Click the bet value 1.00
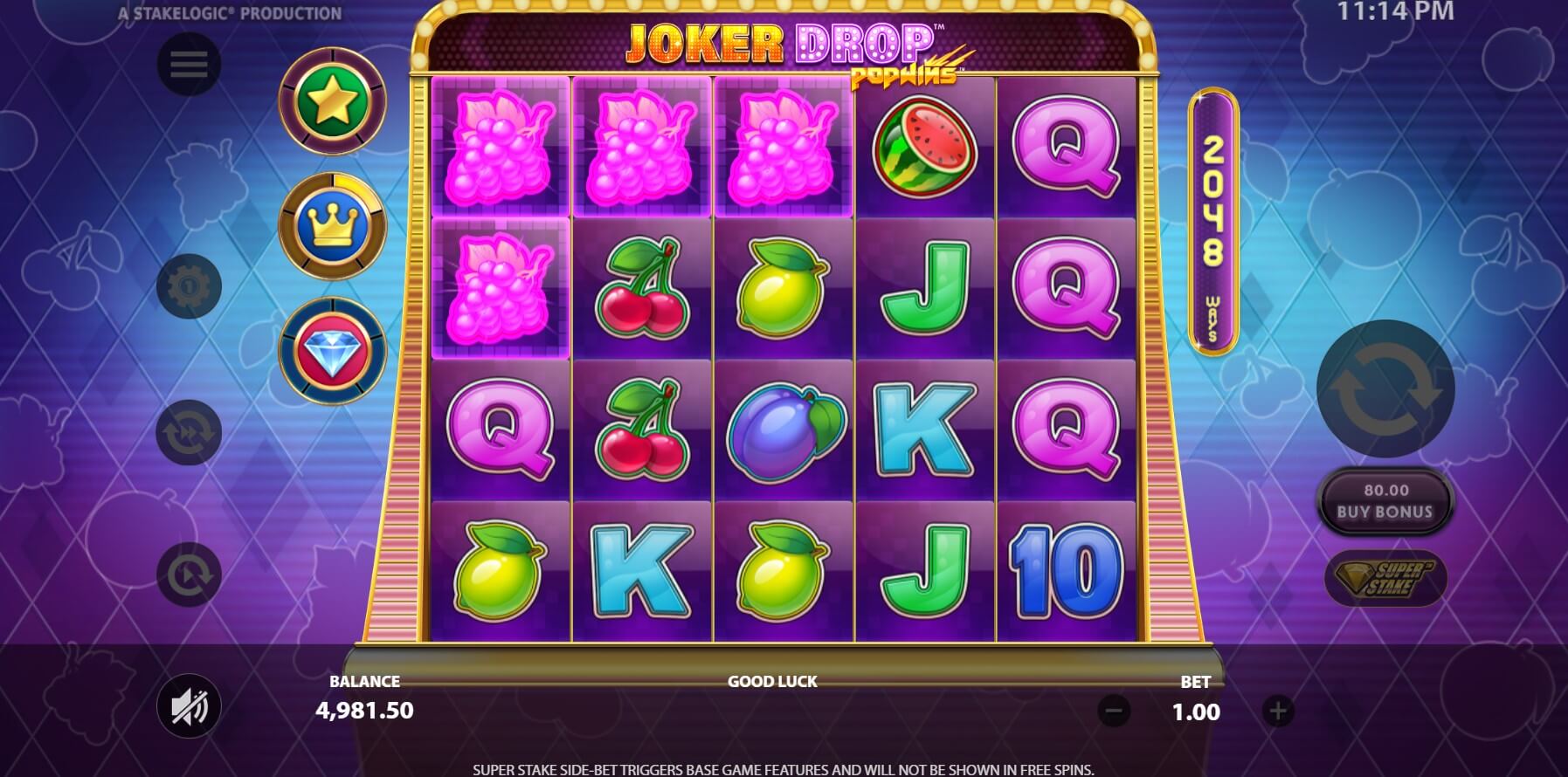 tap(1196, 712)
